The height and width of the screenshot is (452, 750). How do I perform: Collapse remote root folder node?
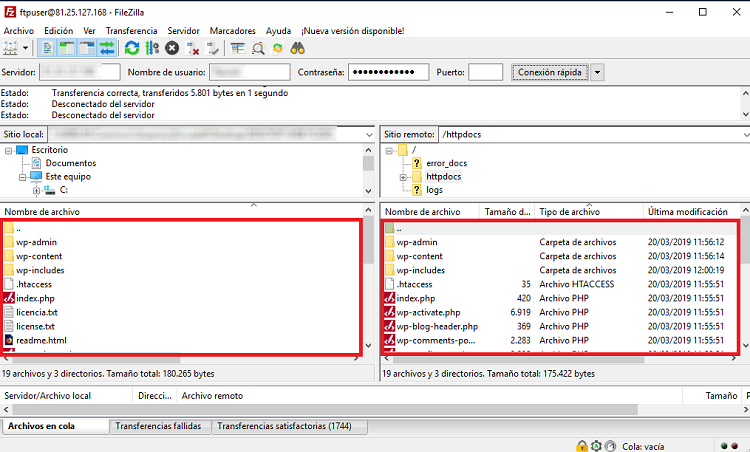click(x=389, y=151)
